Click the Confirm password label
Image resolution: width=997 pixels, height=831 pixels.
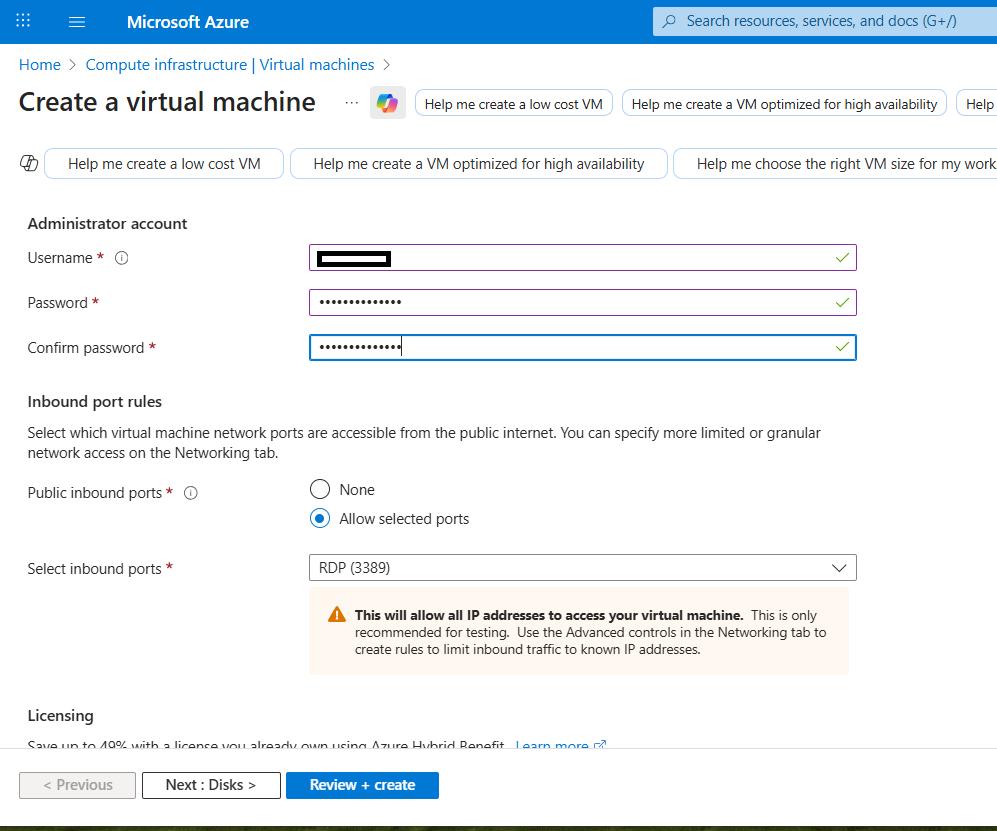86,348
